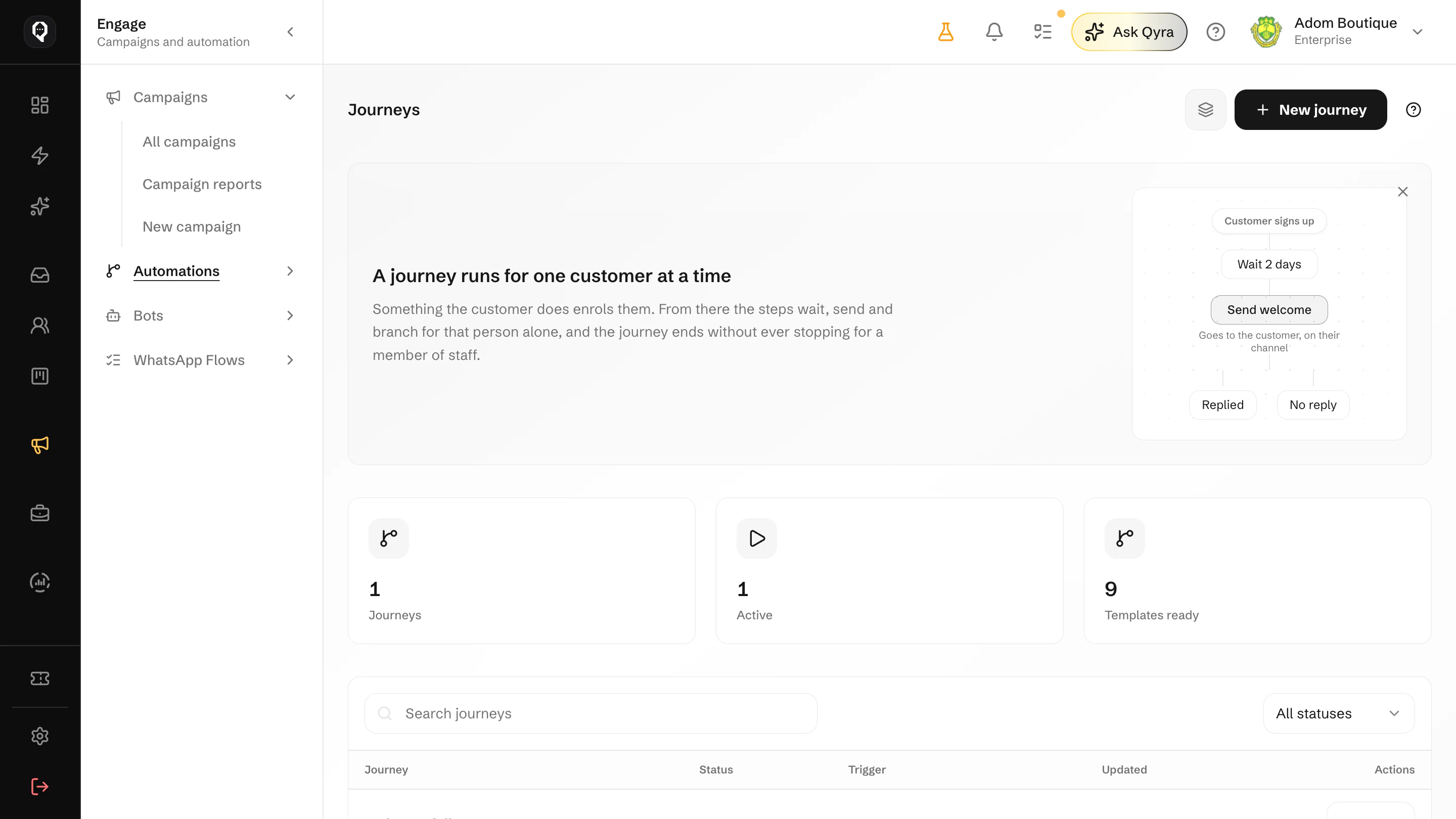Image resolution: width=1456 pixels, height=819 pixels.
Task: Click the Search journeys field
Action: pos(590,713)
